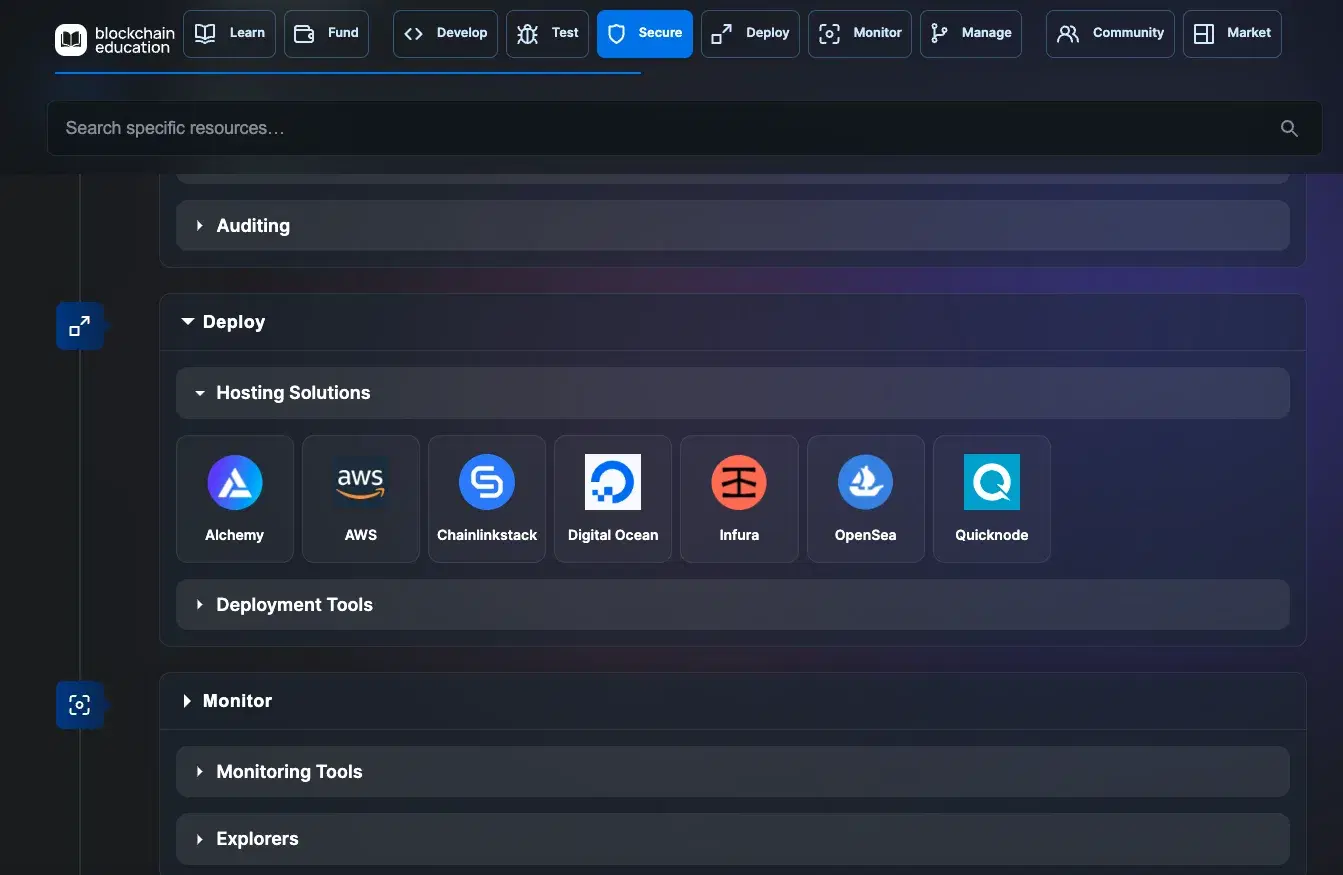Click the layout icon on the Market tab

click(x=1204, y=34)
